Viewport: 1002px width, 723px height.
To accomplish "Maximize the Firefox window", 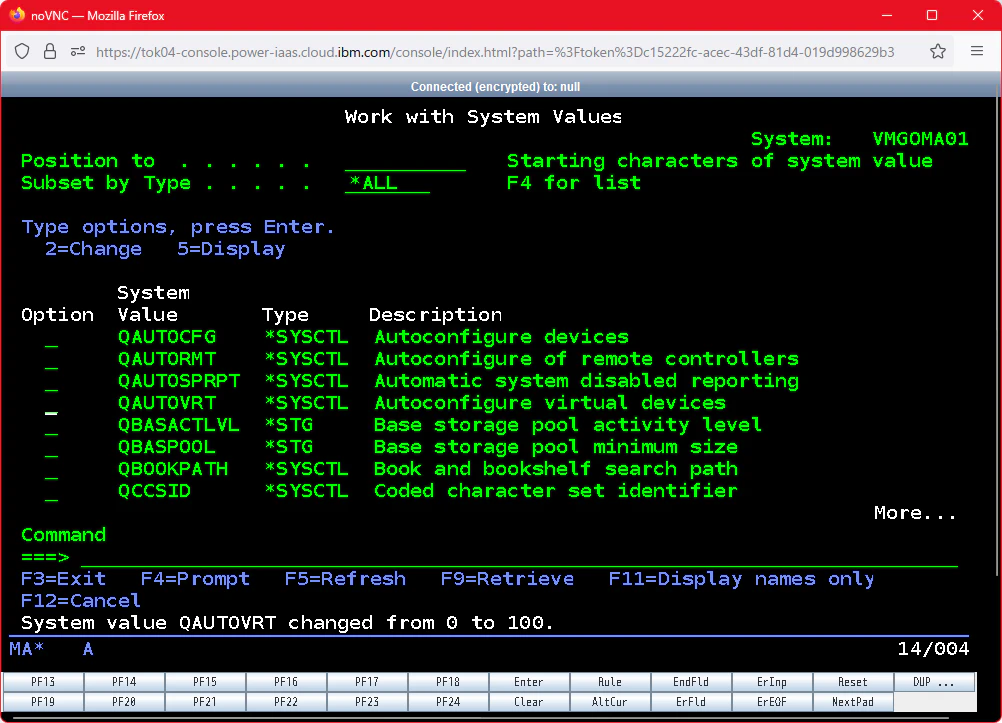I will coord(932,15).
